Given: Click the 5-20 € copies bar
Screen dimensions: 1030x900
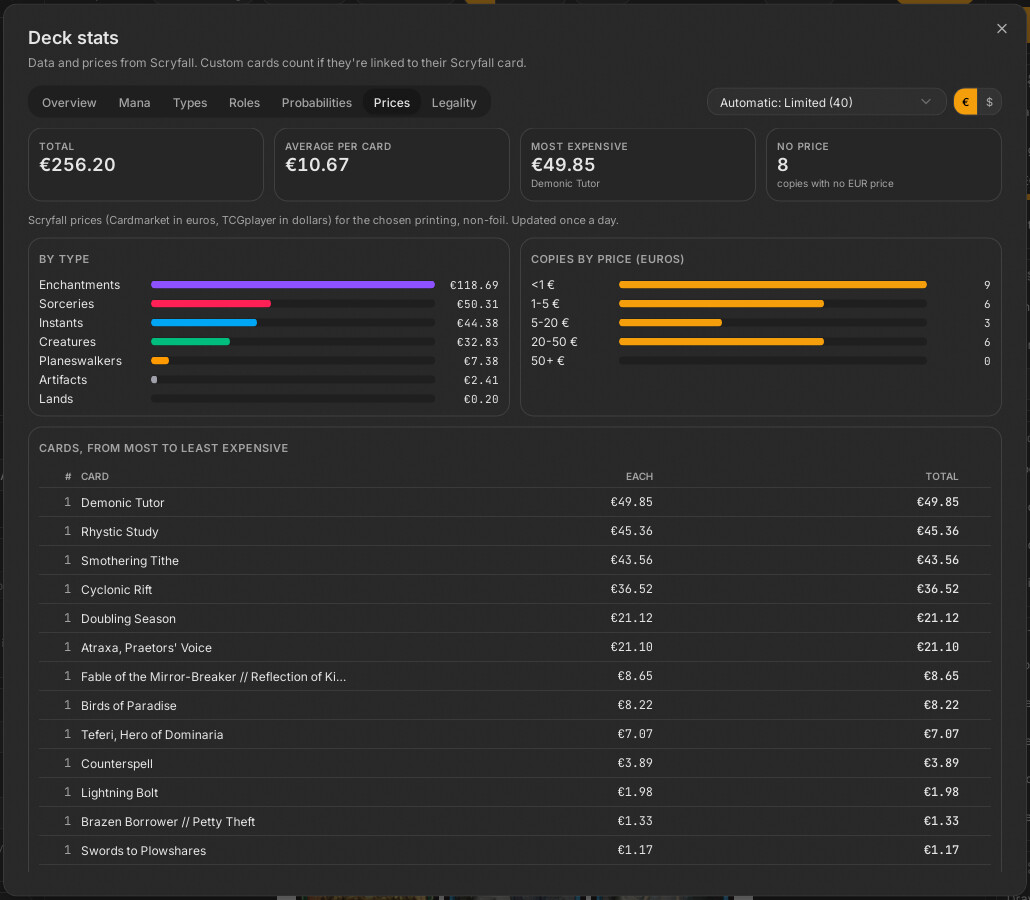Looking at the screenshot, I should pos(670,323).
